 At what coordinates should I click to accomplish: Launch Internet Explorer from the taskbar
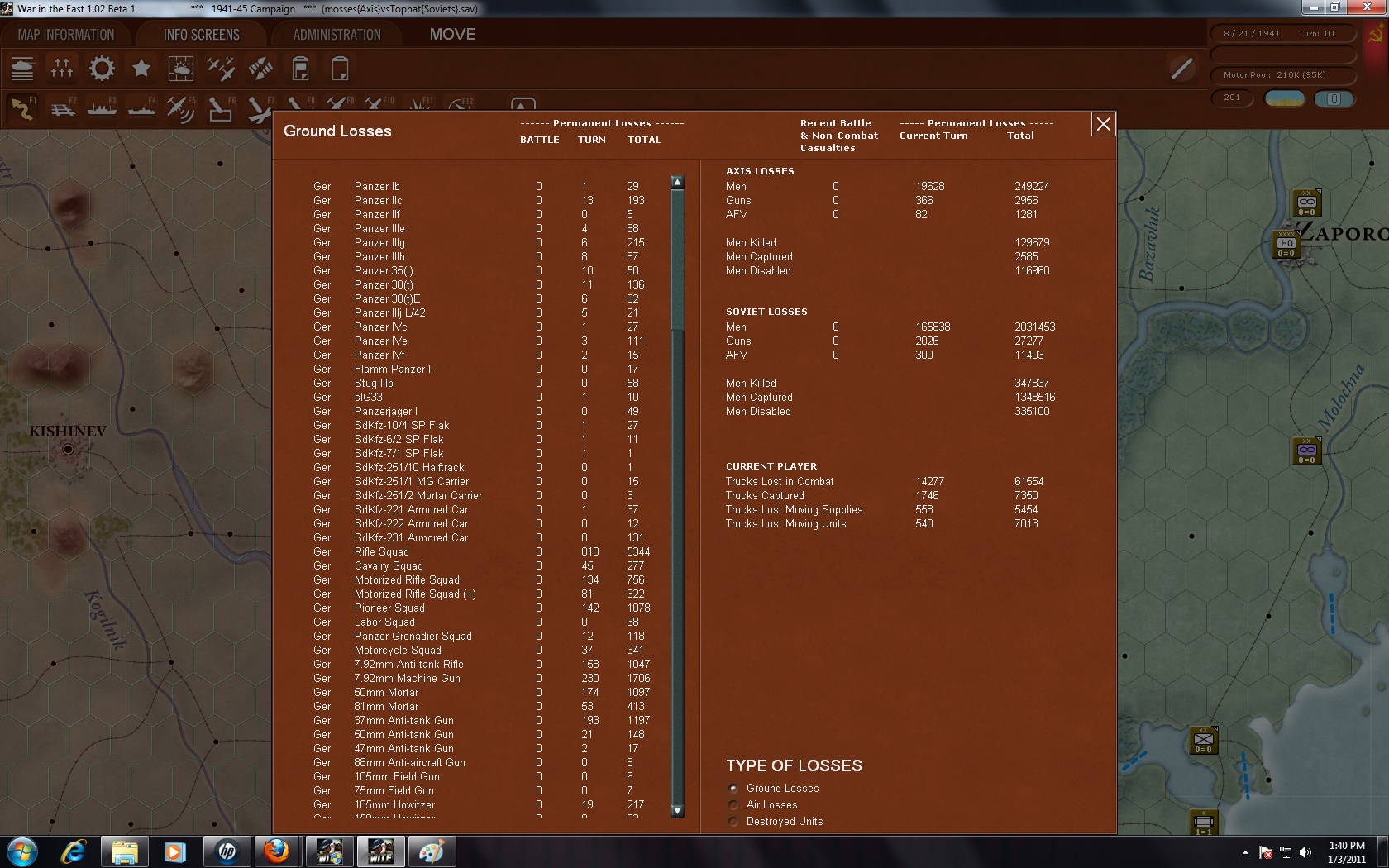[x=74, y=851]
